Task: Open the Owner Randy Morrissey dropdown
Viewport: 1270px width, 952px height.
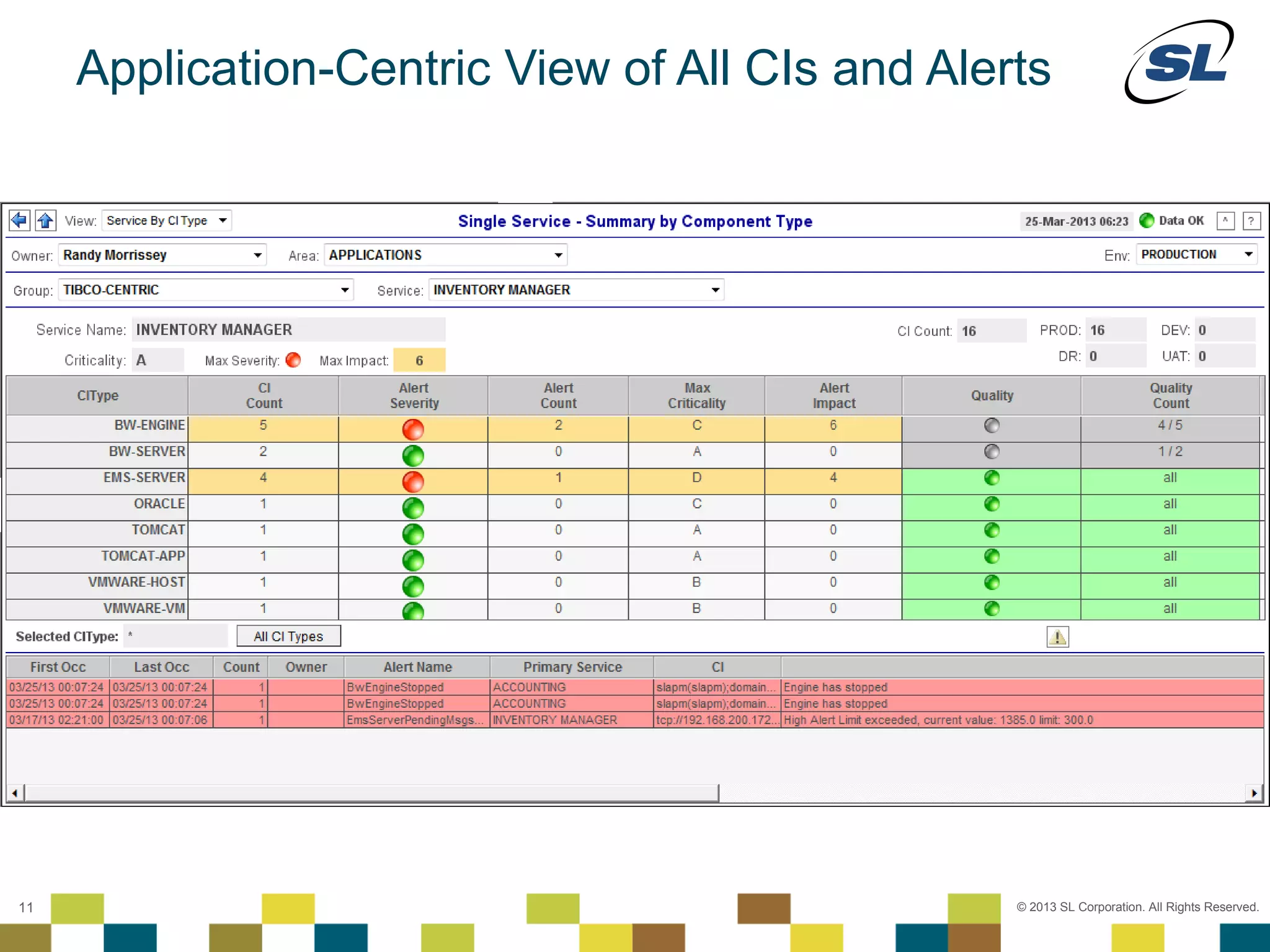Action: [x=162, y=255]
